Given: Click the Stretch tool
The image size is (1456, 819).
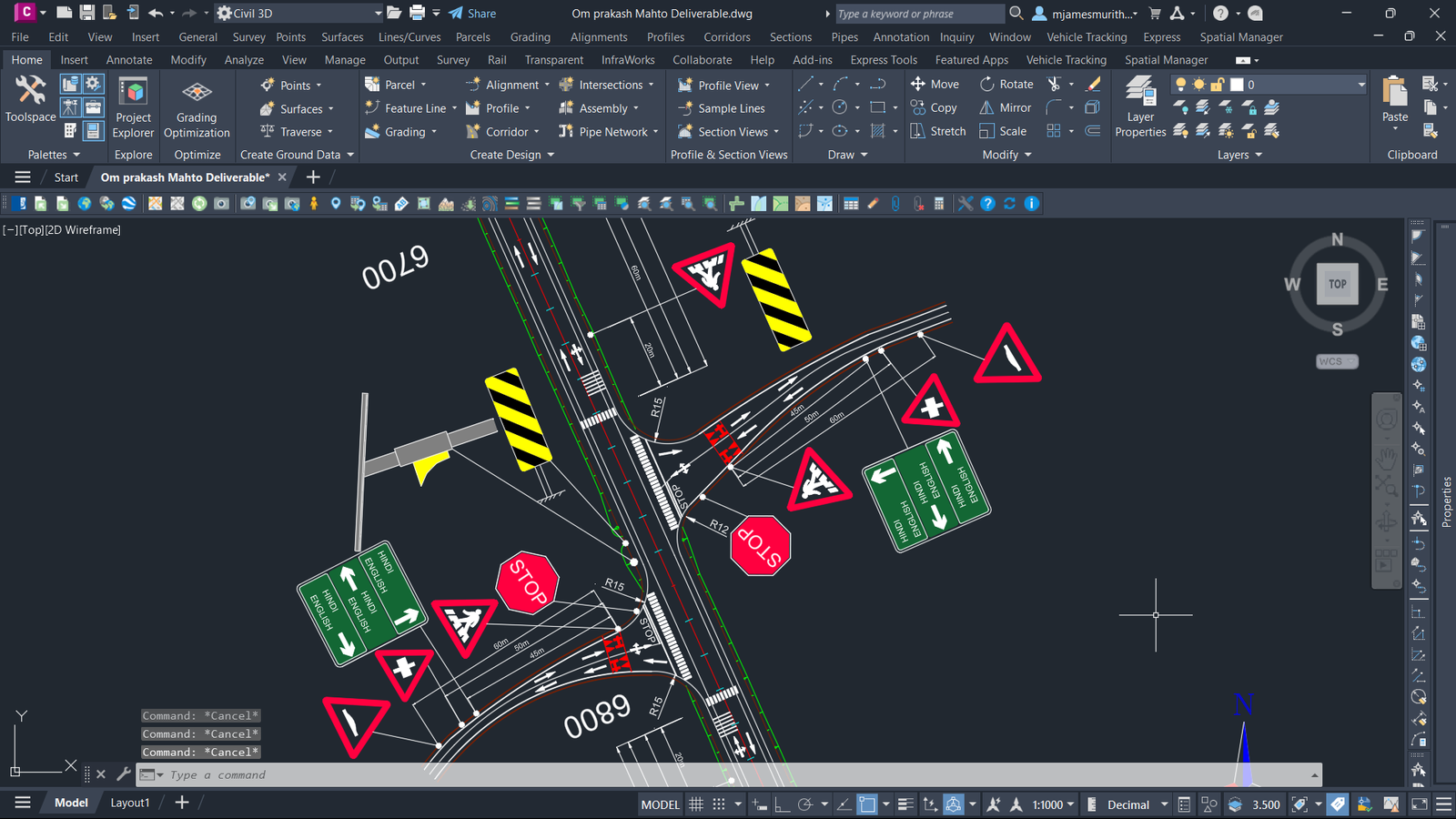Looking at the screenshot, I should [937, 131].
